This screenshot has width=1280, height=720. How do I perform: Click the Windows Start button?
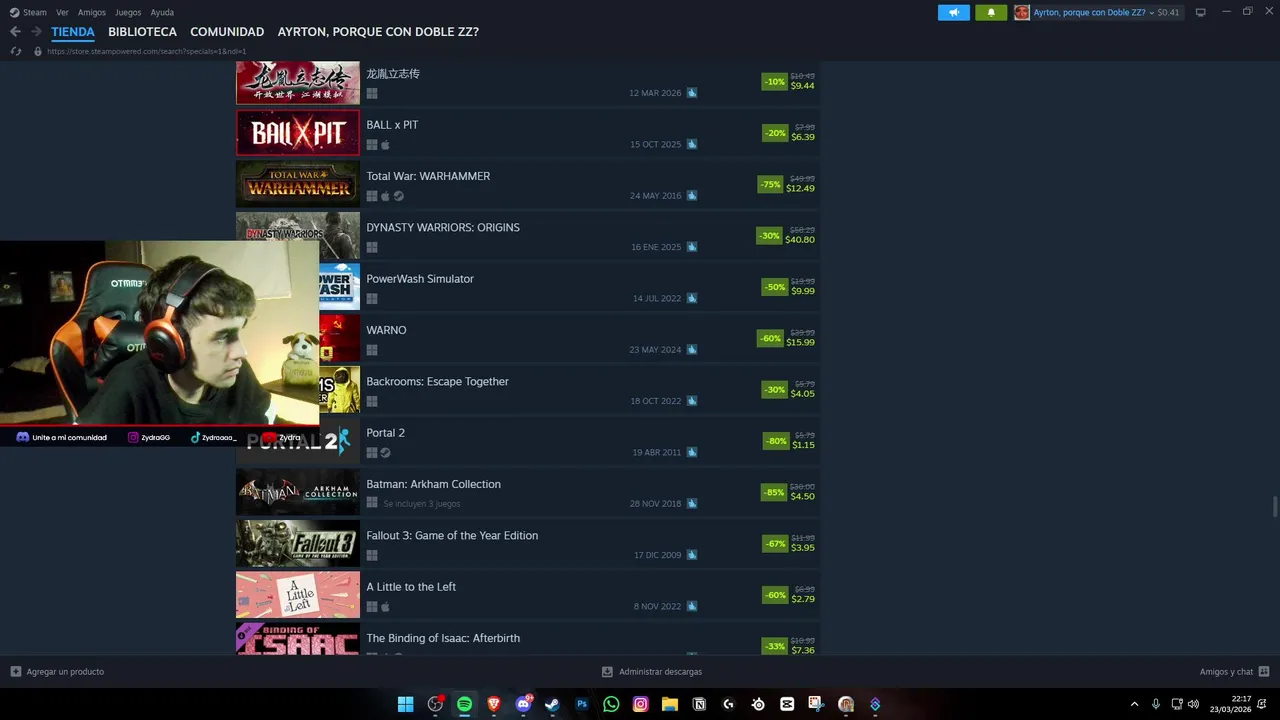tap(405, 704)
